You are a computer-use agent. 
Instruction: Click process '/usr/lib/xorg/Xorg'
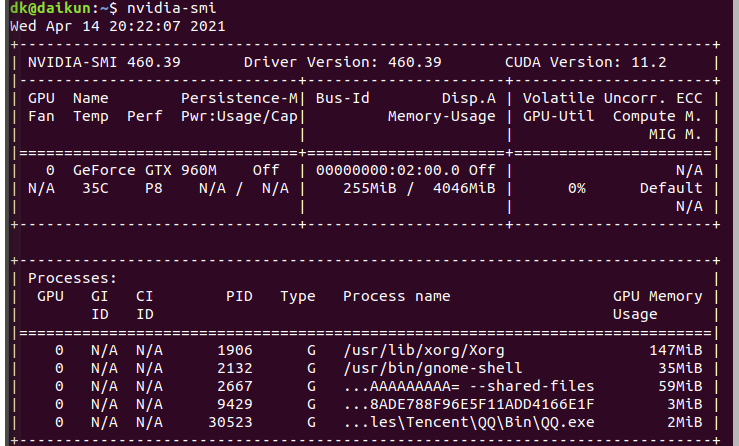coord(424,350)
